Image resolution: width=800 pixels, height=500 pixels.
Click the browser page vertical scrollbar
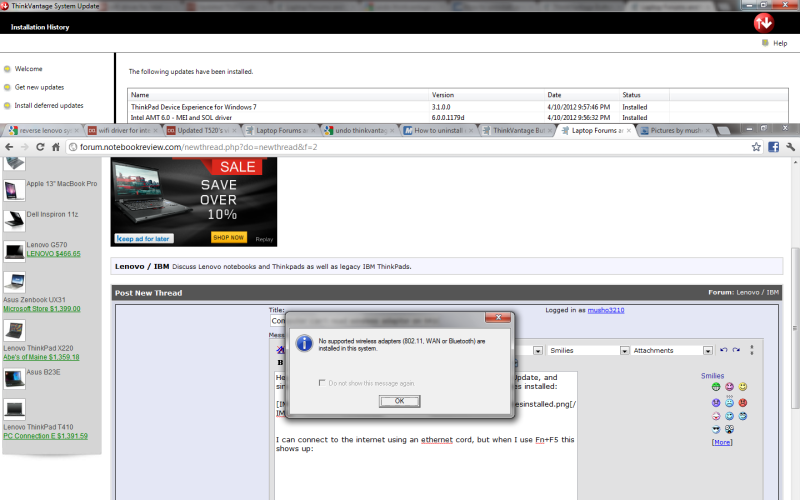pyautogui.click(x=794, y=327)
